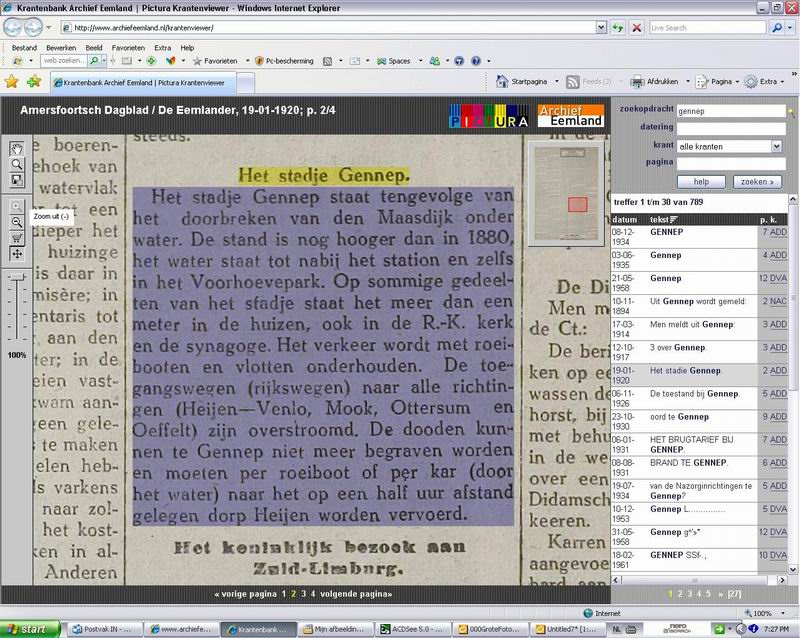The width and height of the screenshot is (800, 638).
Task: Click the shopping cart icon
Action: point(17,238)
